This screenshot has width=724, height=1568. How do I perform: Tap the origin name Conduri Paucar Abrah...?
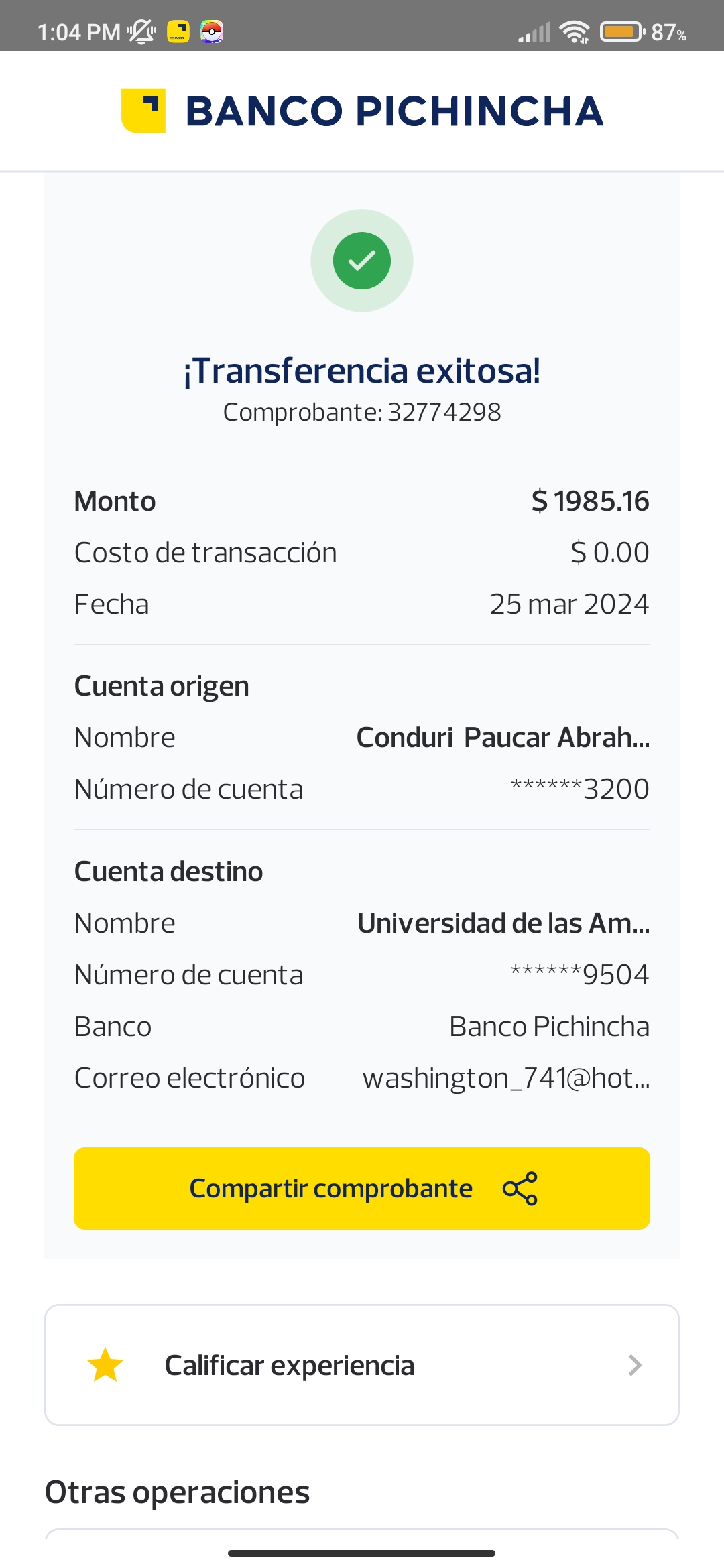pyautogui.click(x=503, y=738)
